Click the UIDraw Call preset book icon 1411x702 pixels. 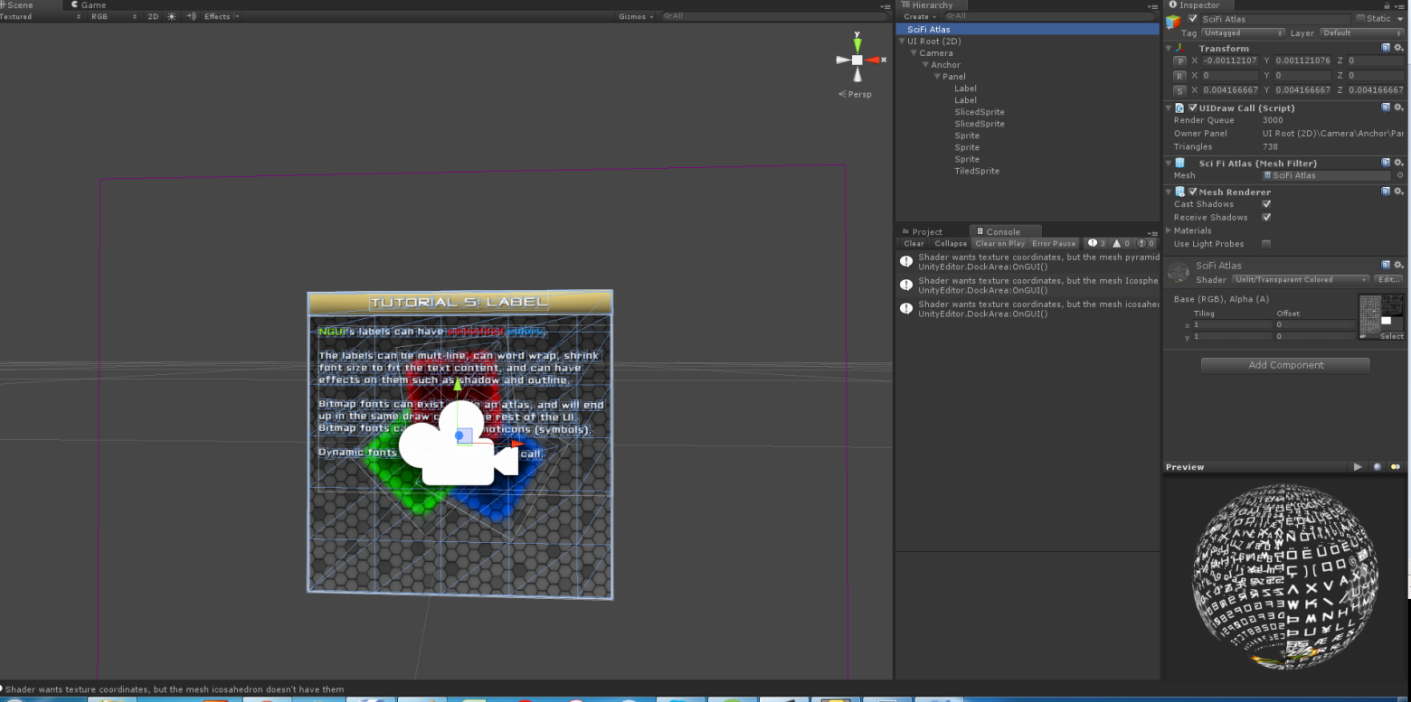pyautogui.click(x=1385, y=107)
